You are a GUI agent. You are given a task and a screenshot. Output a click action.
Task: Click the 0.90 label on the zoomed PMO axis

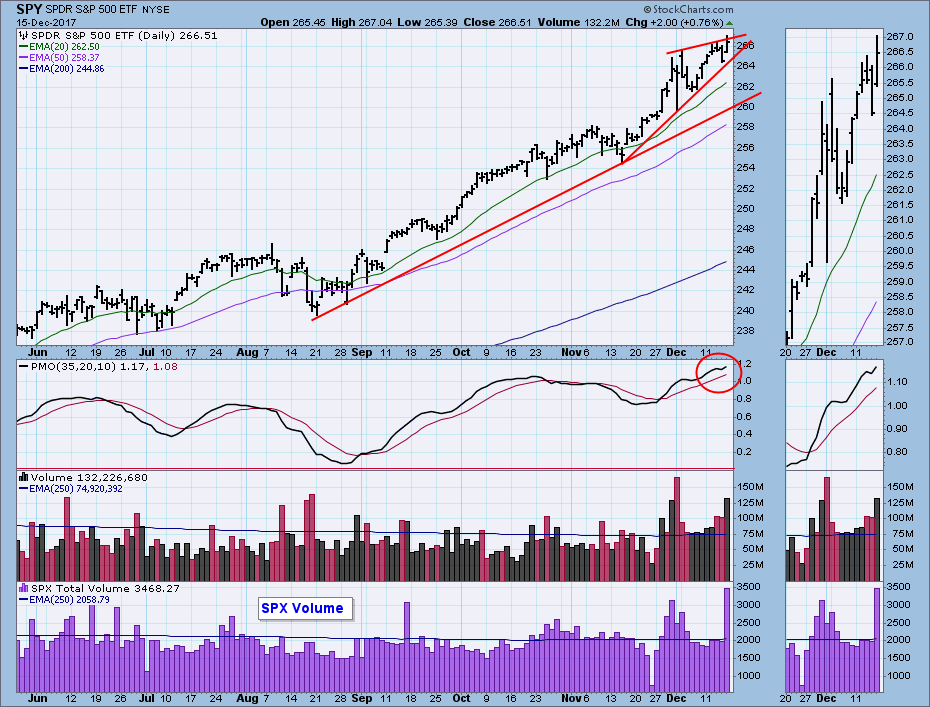point(898,429)
